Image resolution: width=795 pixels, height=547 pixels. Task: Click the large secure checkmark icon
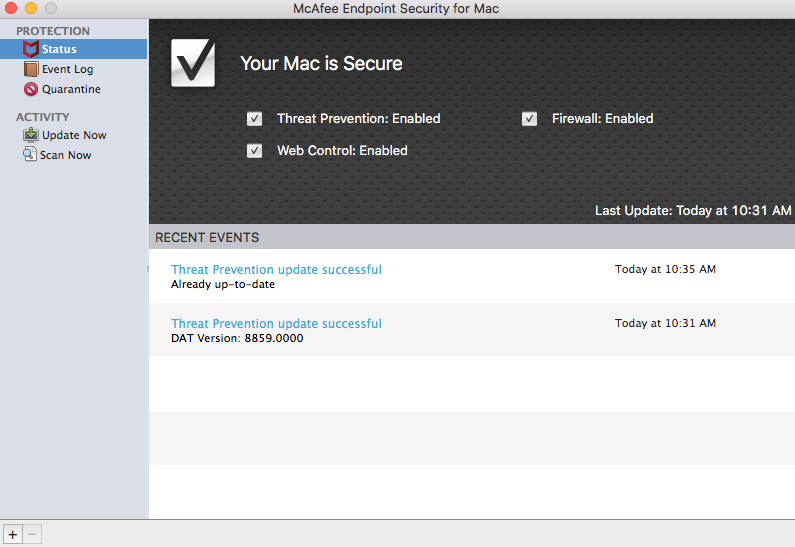pos(194,63)
